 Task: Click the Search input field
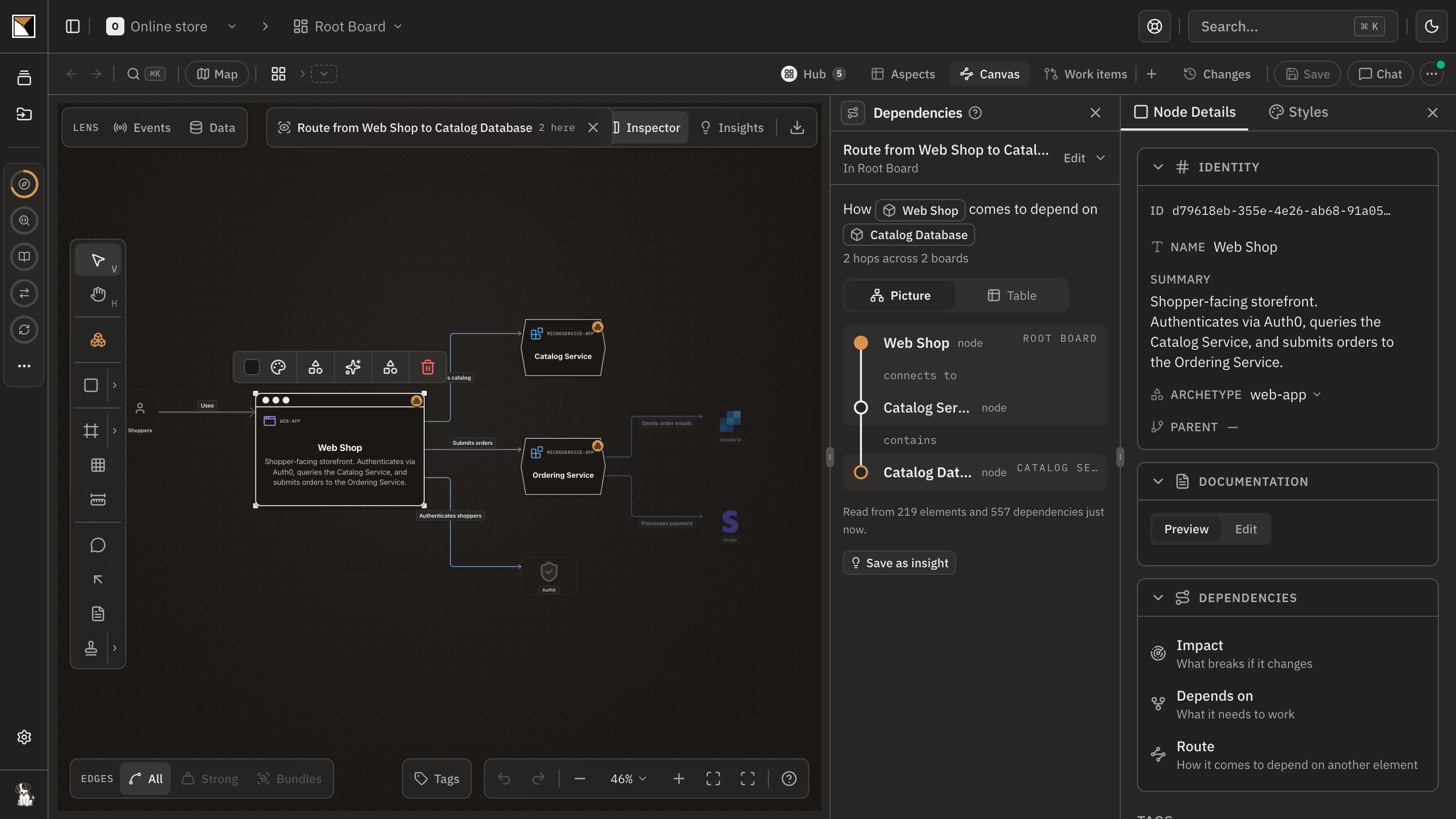click(x=1292, y=27)
